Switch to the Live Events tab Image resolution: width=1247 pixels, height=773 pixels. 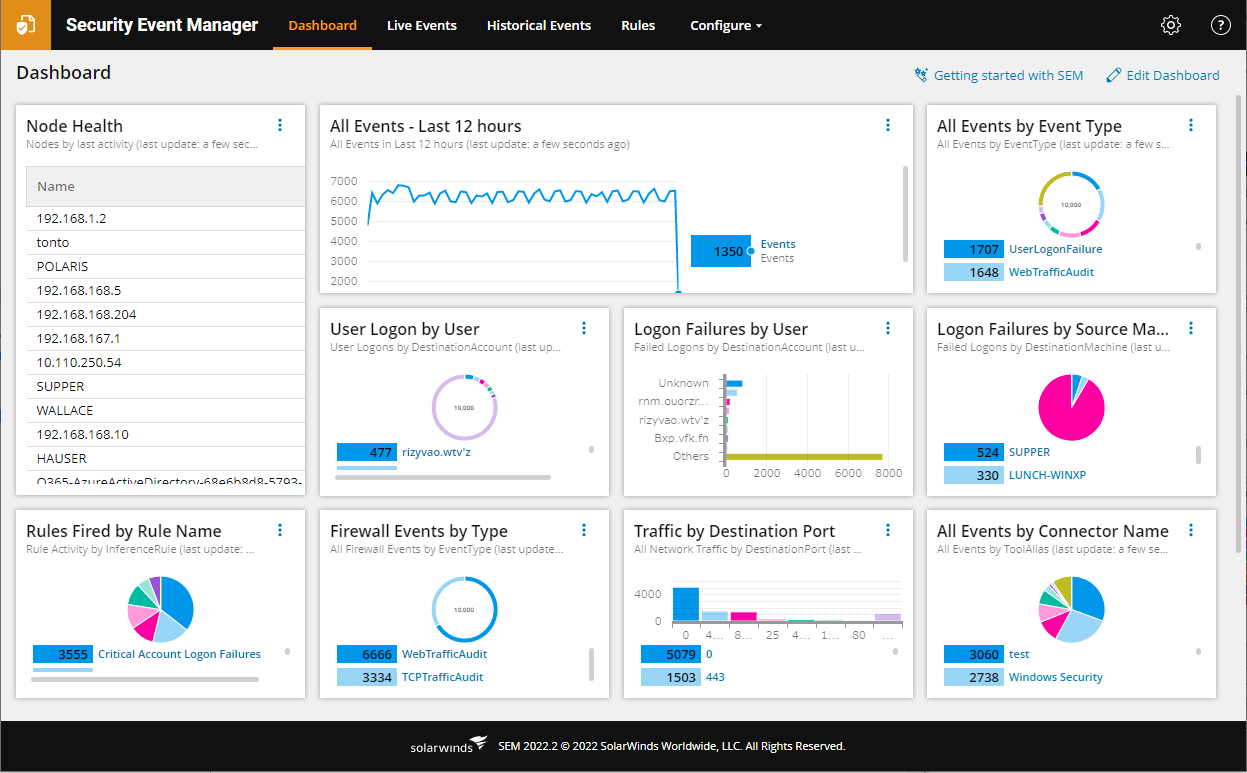click(x=421, y=26)
